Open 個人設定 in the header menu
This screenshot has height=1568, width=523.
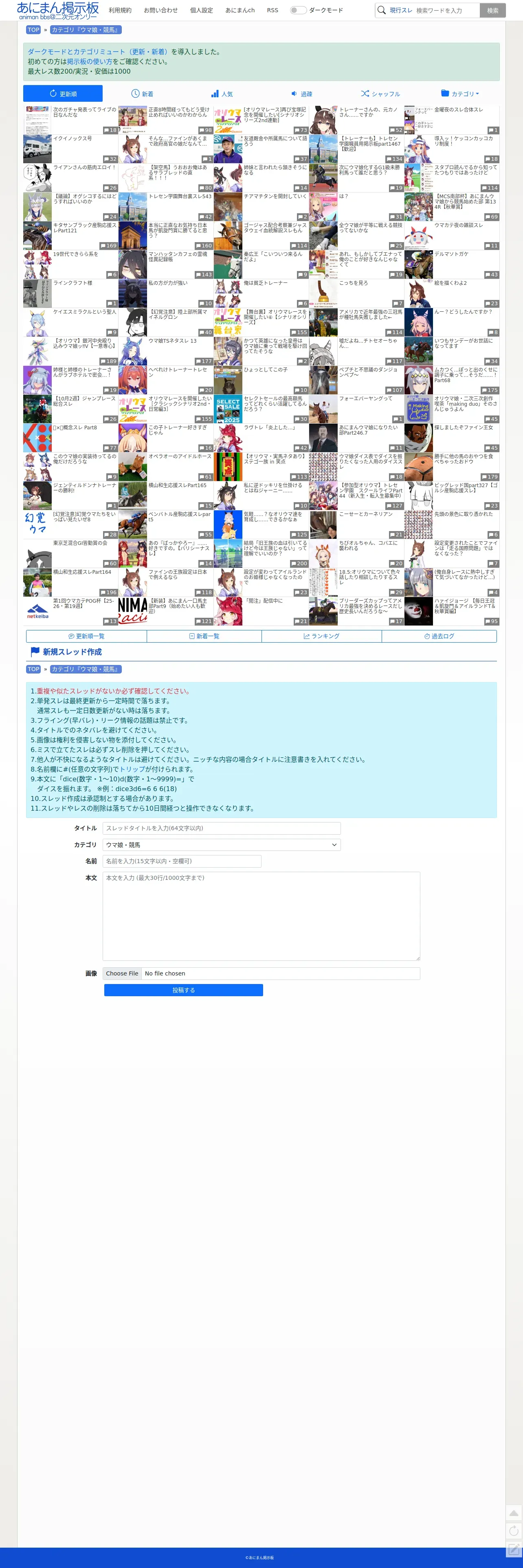tap(202, 10)
